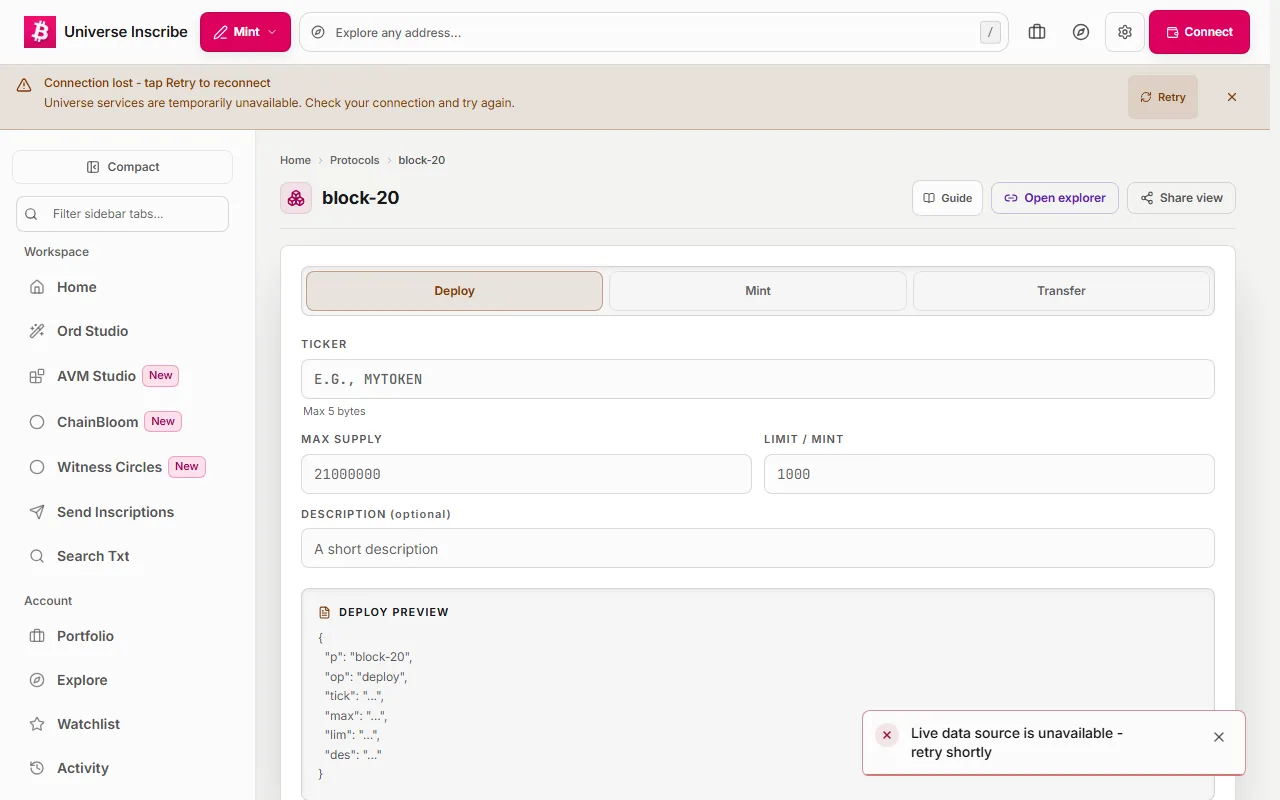The width and height of the screenshot is (1280, 800).
Task: Click the Max 5 bytes hint text
Action: click(x=334, y=411)
